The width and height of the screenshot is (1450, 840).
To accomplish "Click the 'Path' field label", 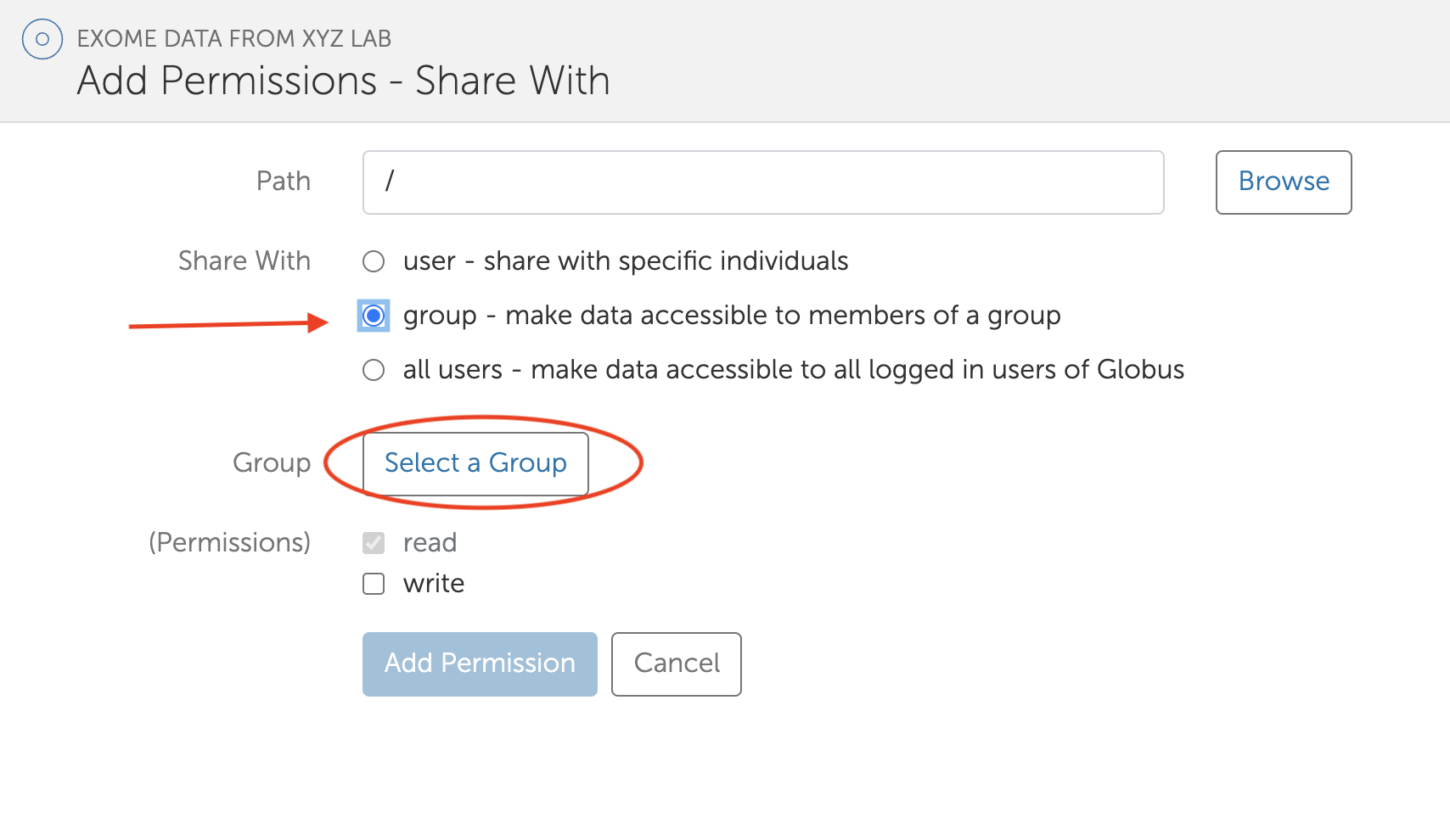I will coord(284,182).
